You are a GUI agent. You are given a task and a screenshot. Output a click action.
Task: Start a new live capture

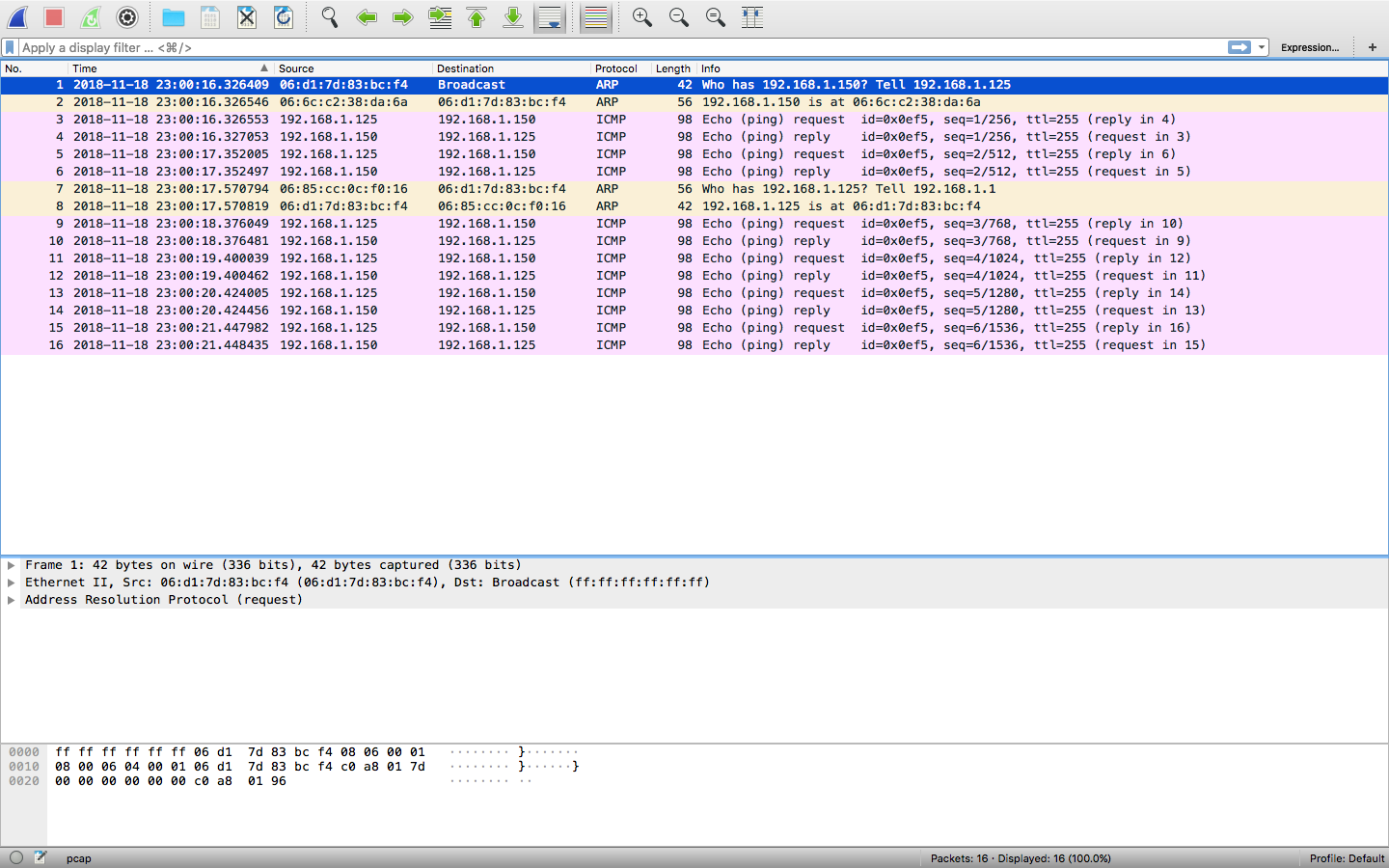point(16,16)
